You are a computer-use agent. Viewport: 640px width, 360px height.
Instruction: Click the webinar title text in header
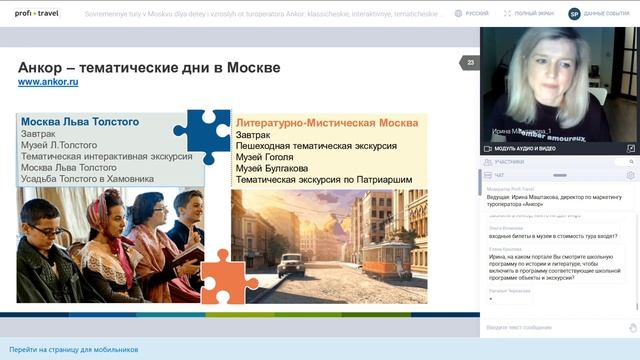(264, 14)
